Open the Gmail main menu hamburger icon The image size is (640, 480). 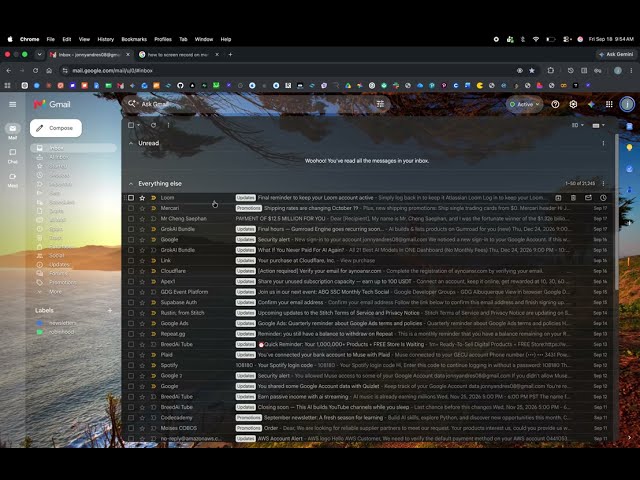pyautogui.click(x=13, y=104)
